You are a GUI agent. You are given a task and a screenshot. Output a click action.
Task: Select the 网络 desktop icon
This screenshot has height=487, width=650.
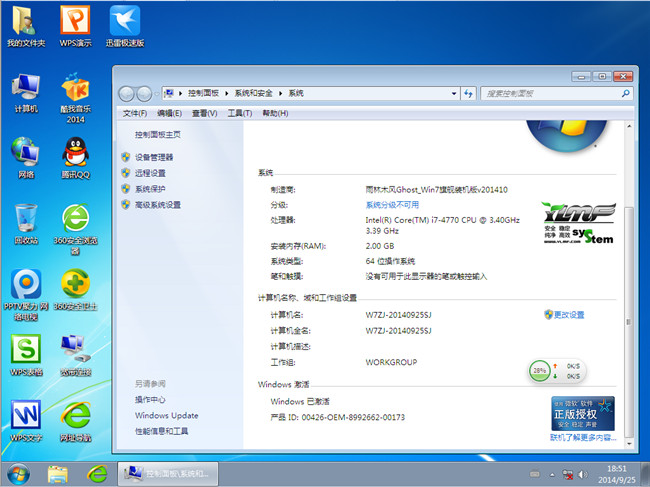point(26,158)
